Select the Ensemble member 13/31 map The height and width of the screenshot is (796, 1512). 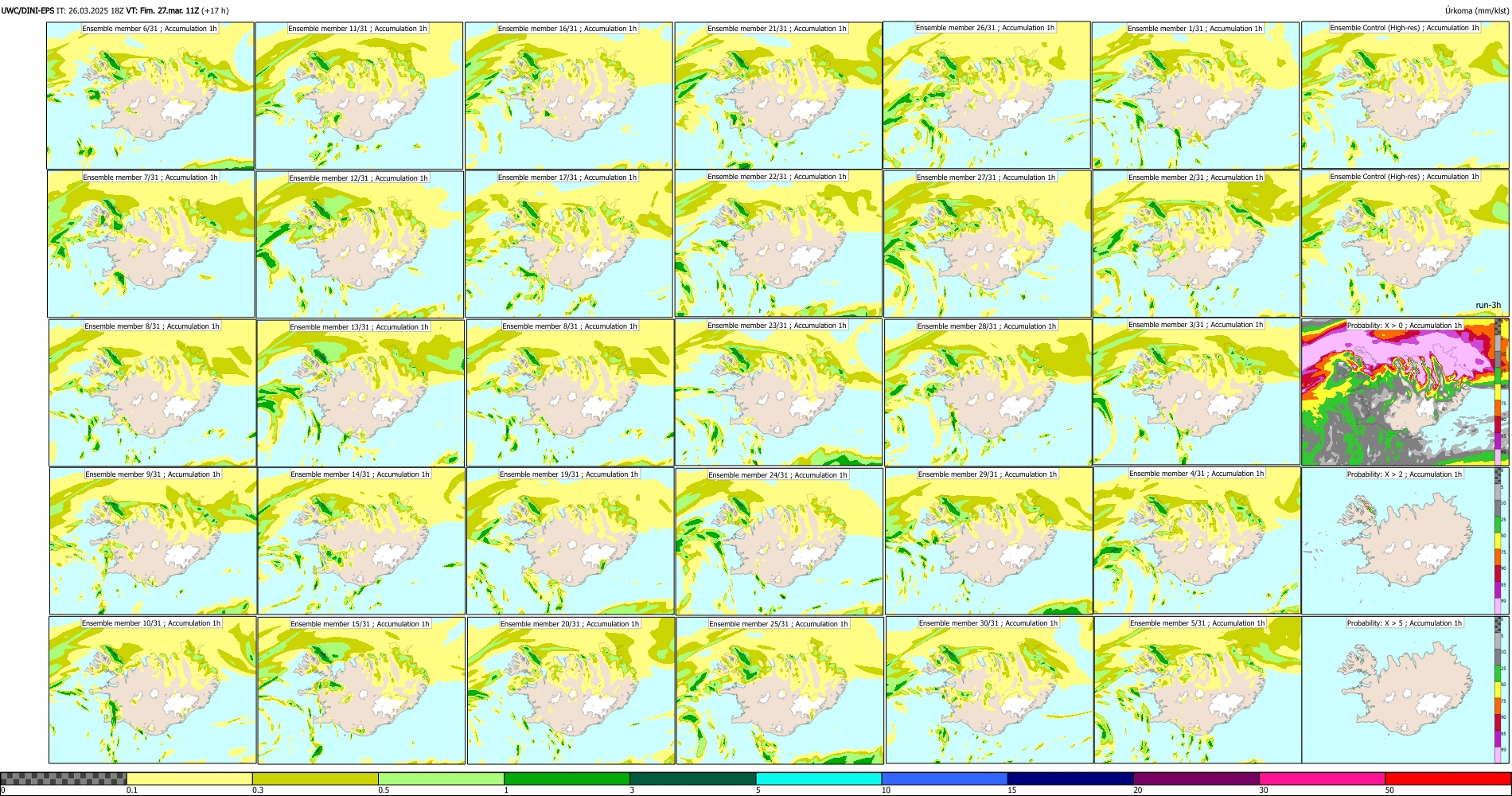click(360, 393)
